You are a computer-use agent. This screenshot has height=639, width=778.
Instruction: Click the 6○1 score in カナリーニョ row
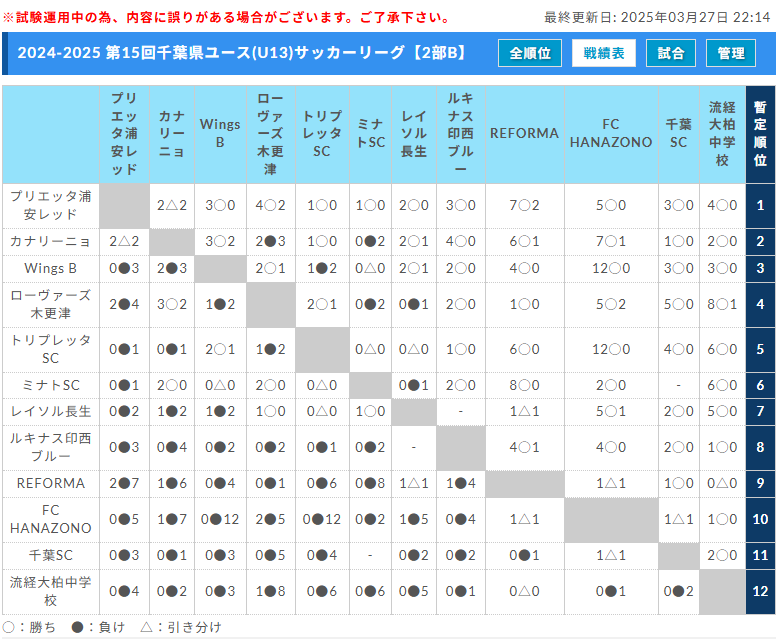coord(524,242)
